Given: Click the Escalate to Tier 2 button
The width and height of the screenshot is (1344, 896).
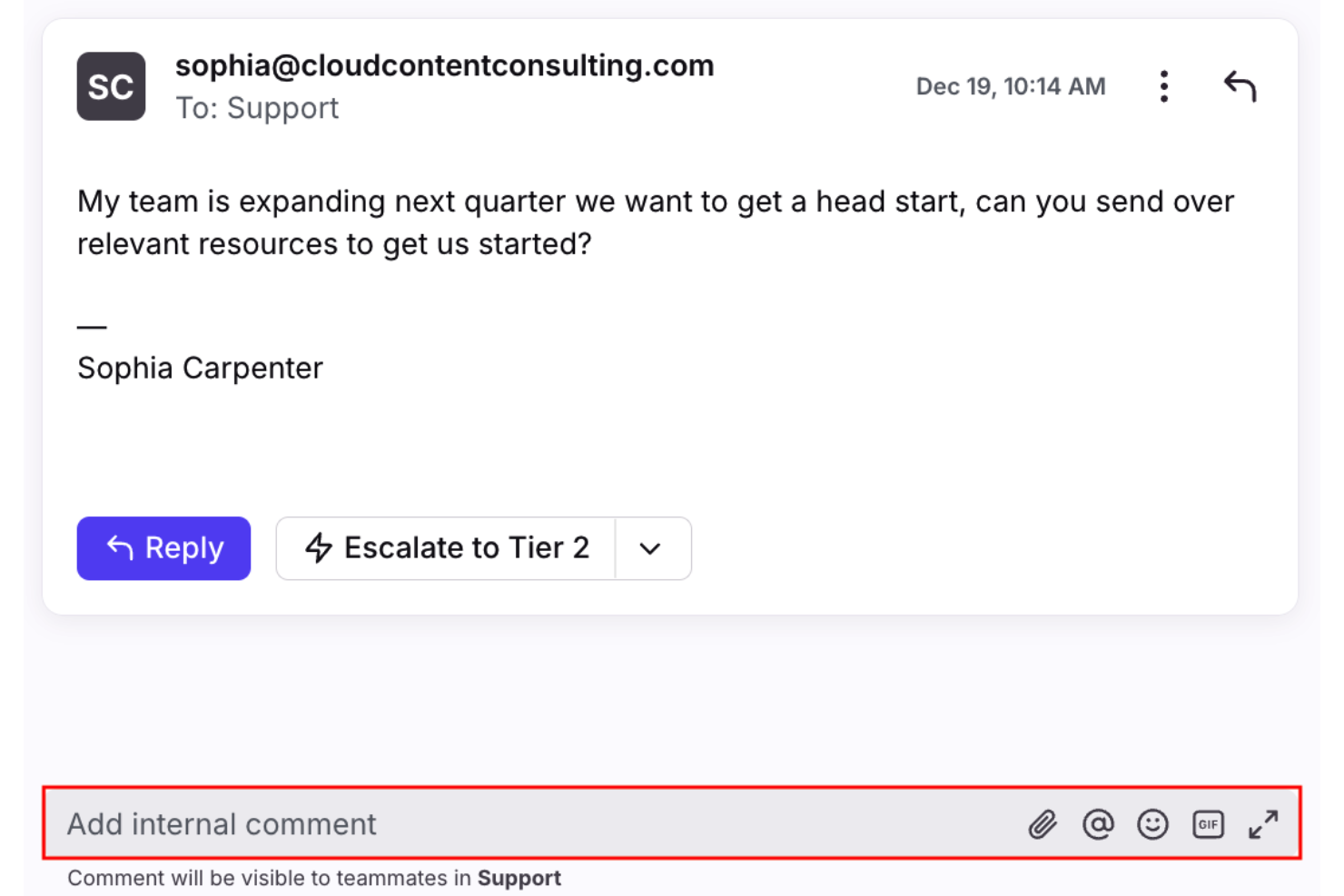Looking at the screenshot, I should coord(447,548).
